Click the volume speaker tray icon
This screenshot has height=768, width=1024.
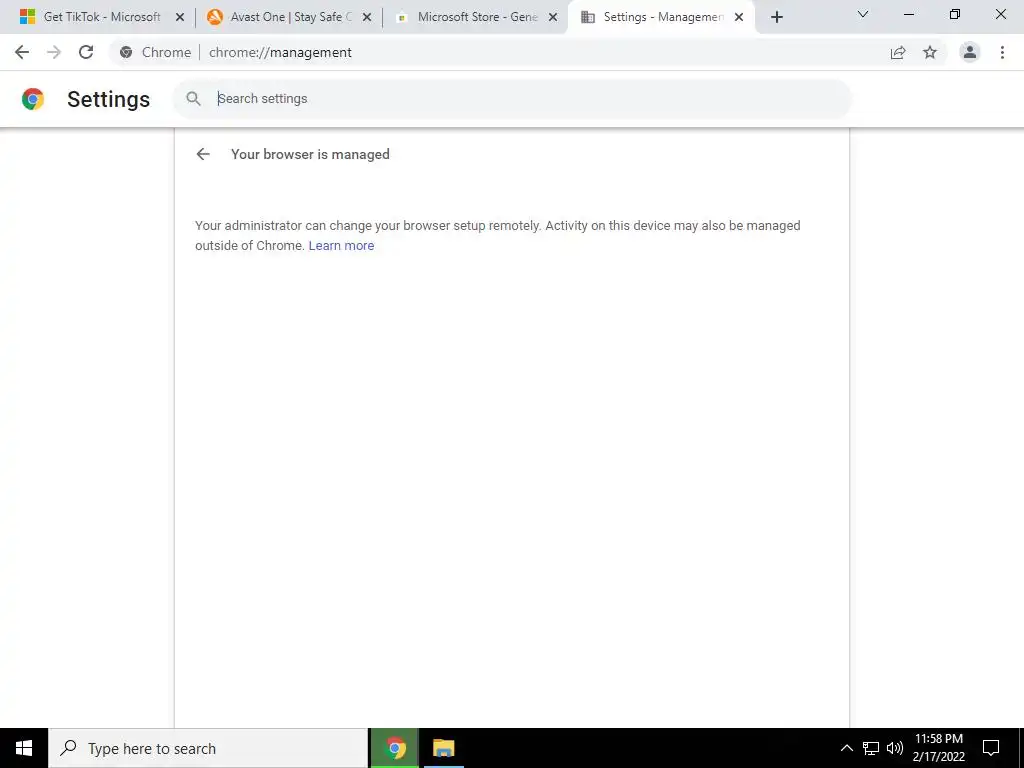895,748
